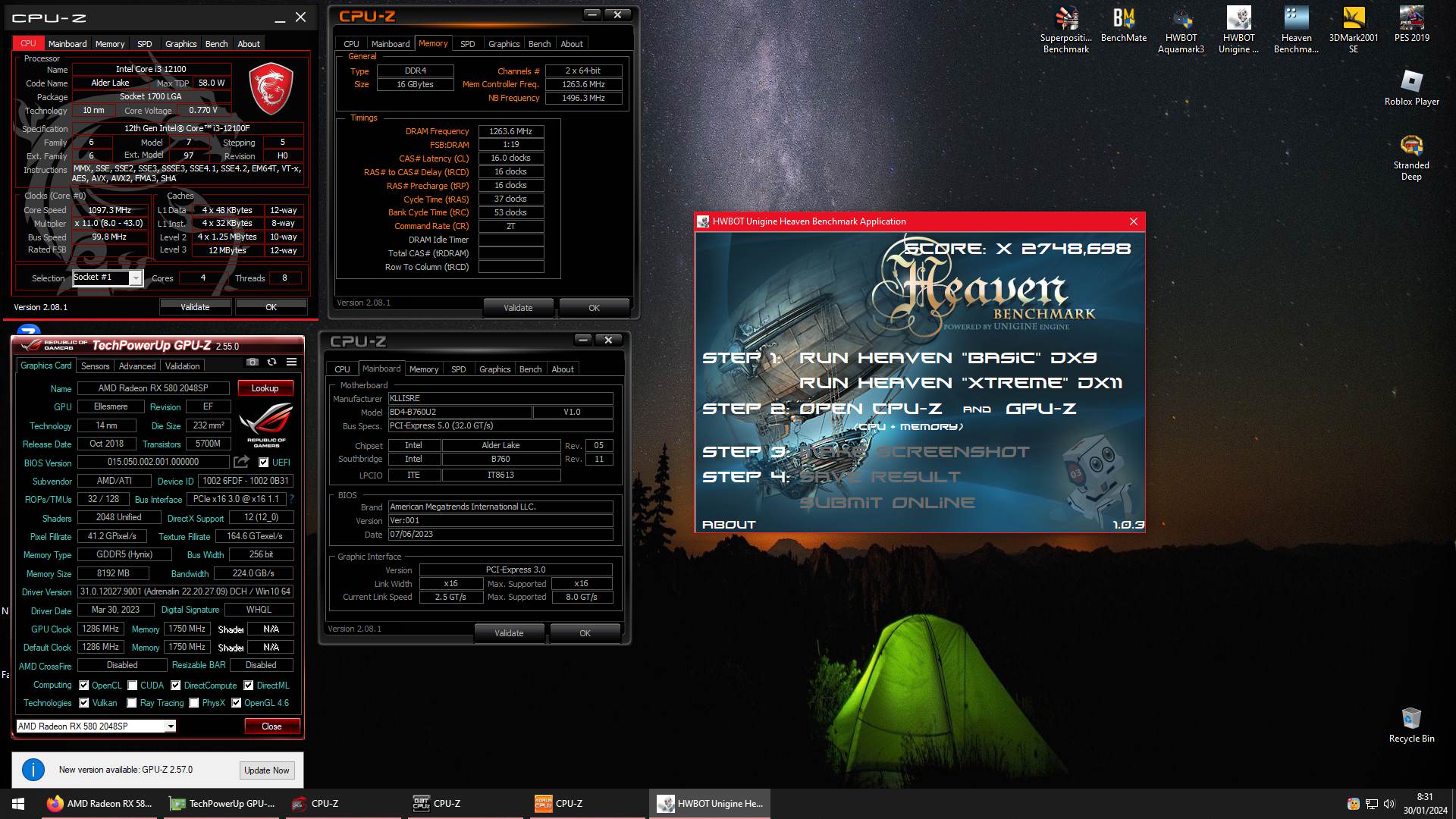The image size is (1456, 819).
Task: Open the SPD tab in MSI CPU-Z window
Action: [145, 44]
